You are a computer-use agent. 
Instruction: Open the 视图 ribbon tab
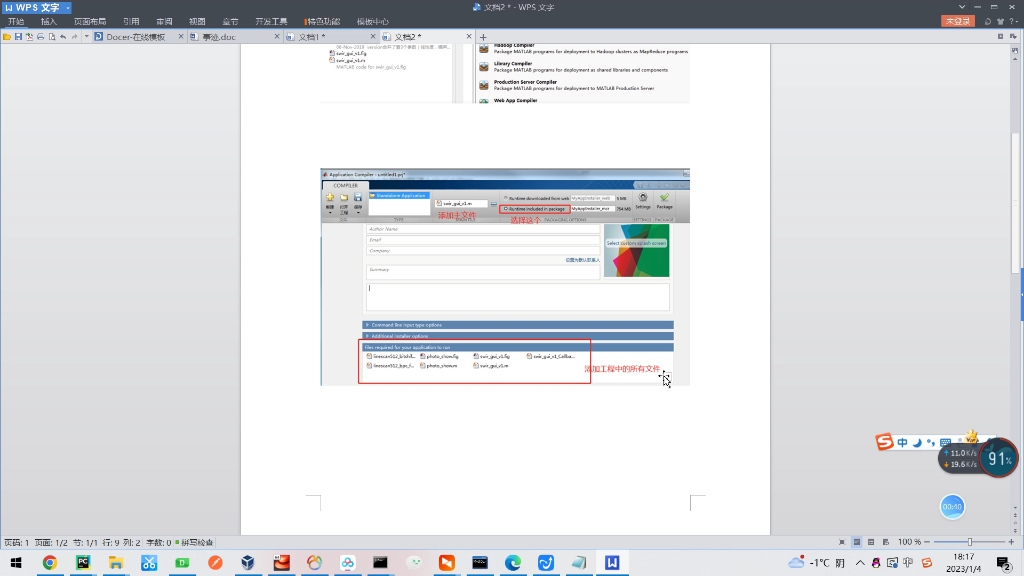(x=197, y=22)
